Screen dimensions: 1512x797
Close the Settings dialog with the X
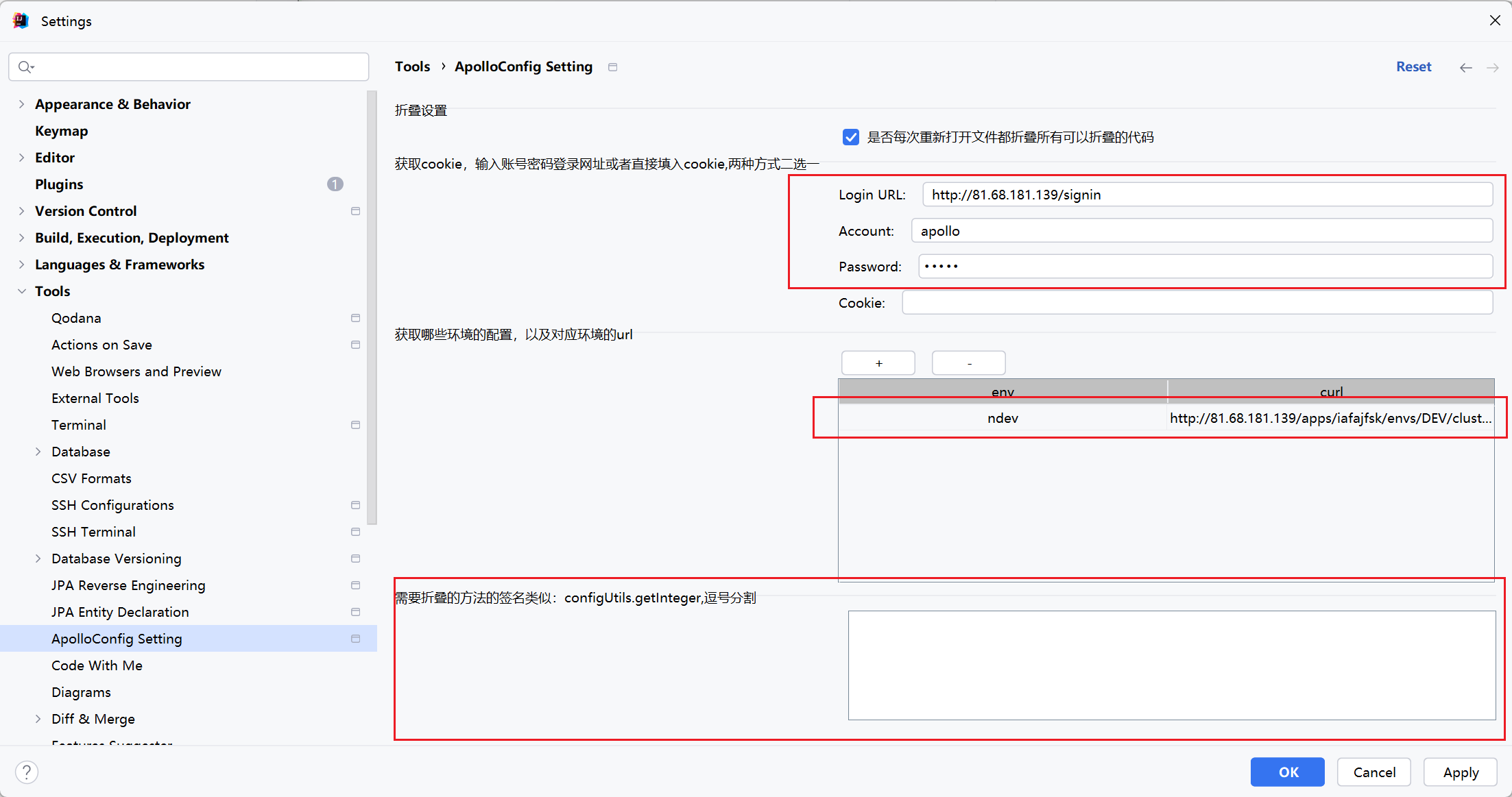click(x=1495, y=21)
